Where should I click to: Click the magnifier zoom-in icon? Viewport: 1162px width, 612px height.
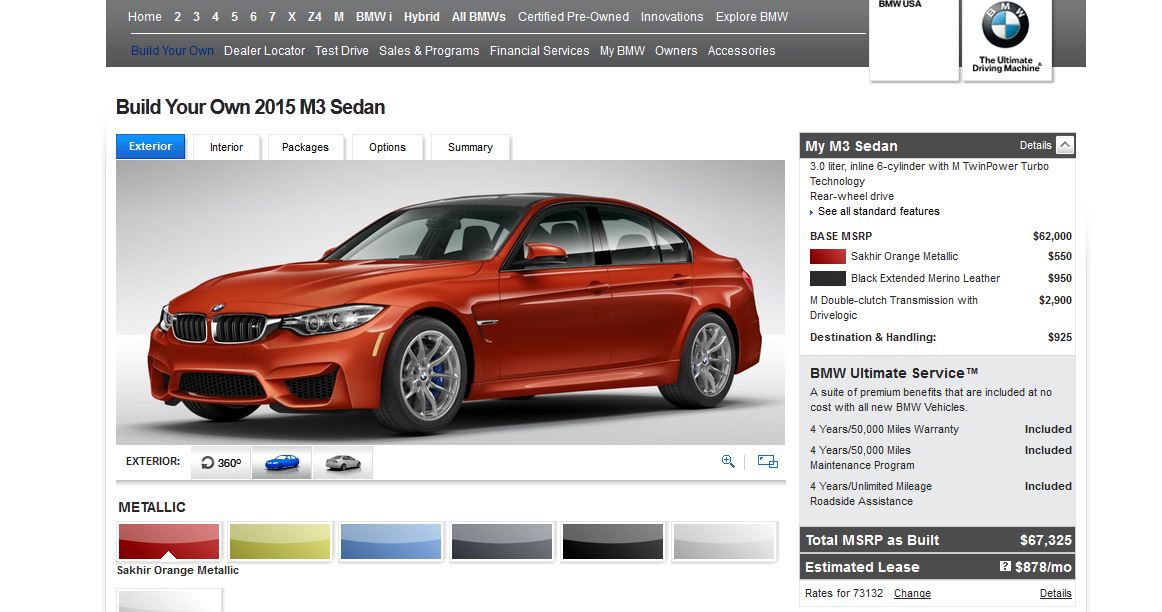point(728,461)
